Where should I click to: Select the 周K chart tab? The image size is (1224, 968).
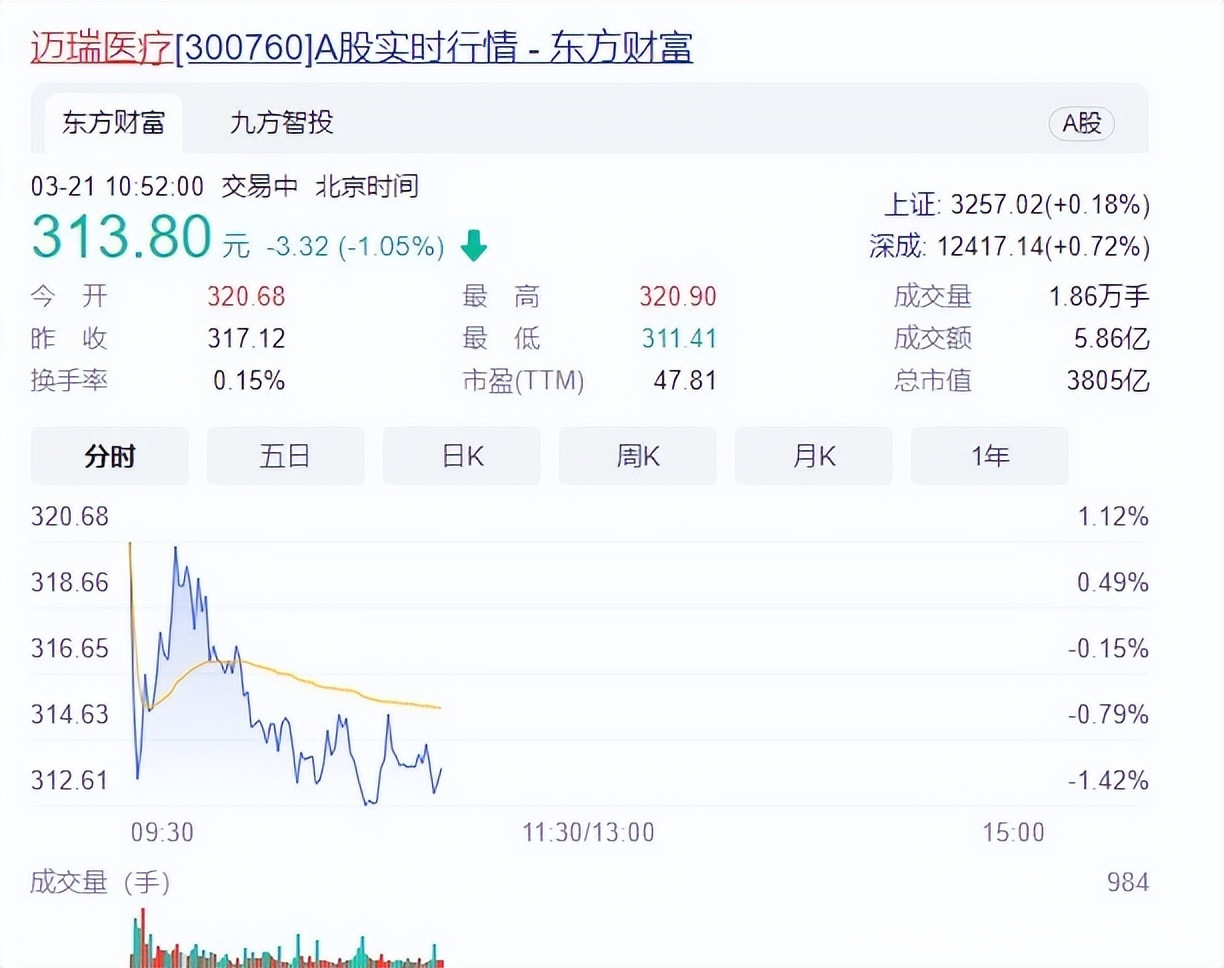pyautogui.click(x=638, y=456)
